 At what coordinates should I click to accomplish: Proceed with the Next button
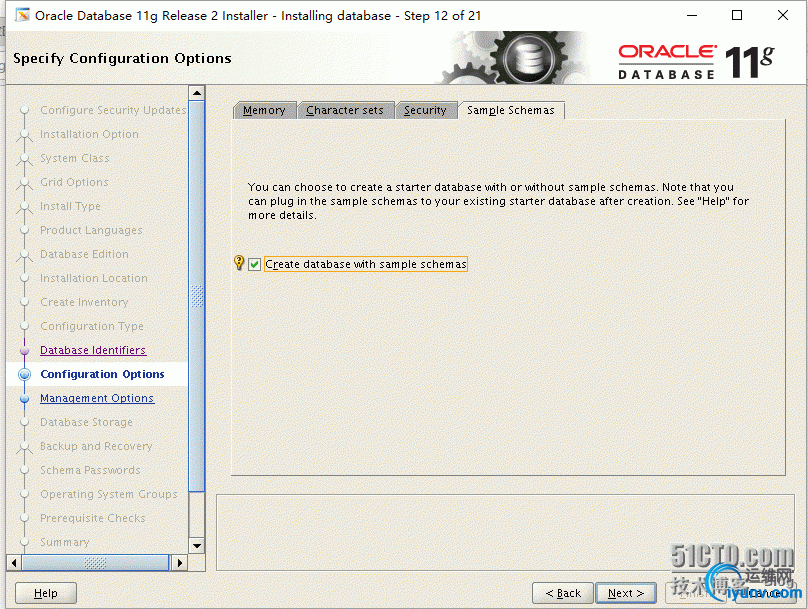tap(626, 593)
